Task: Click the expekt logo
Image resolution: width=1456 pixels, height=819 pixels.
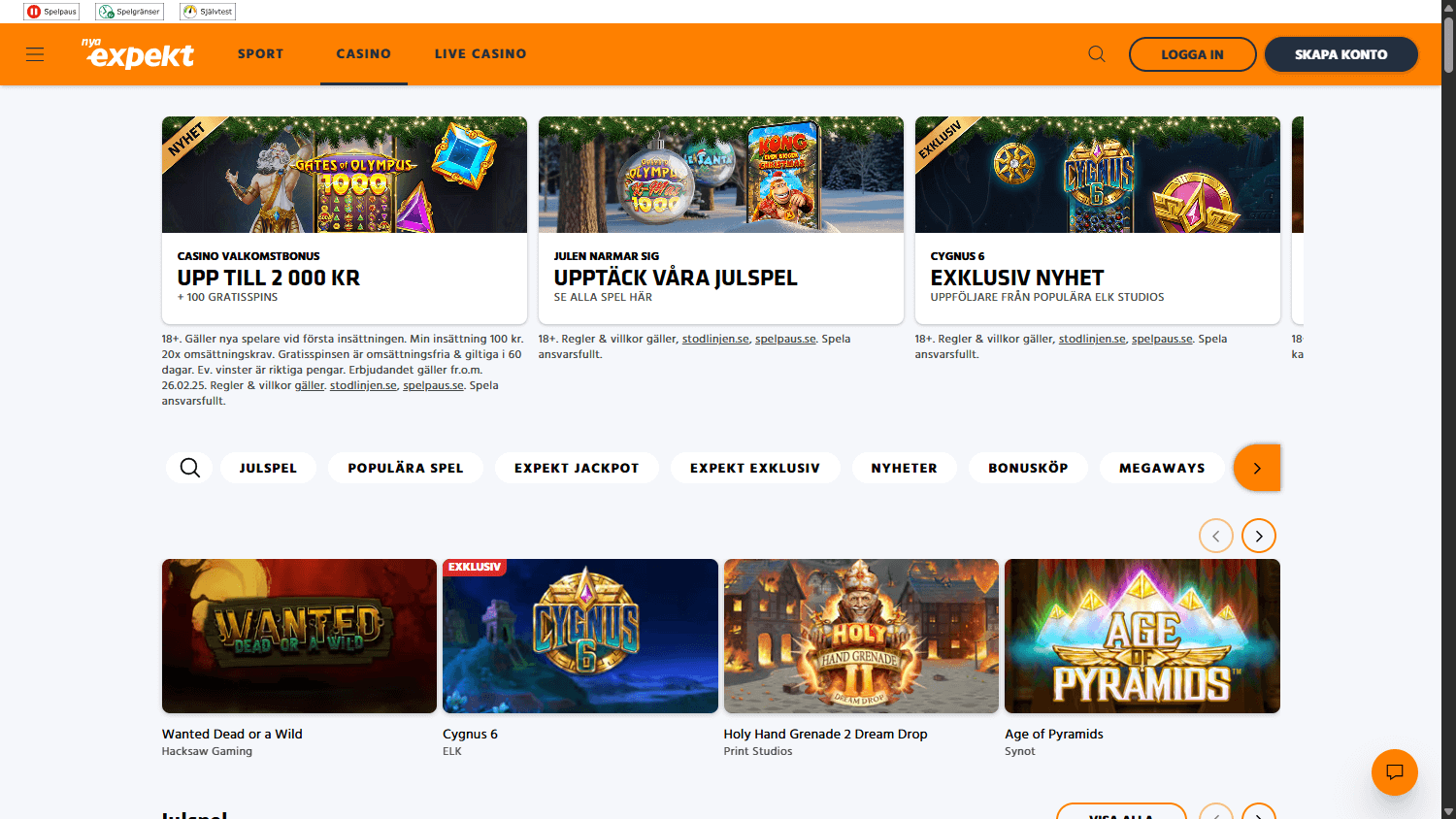Action: (137, 54)
